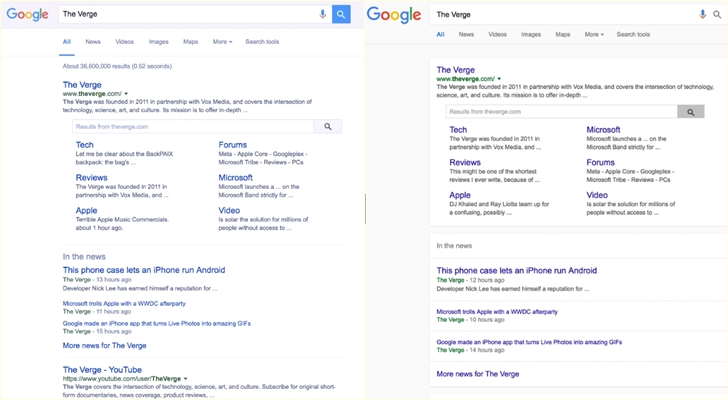Switch to the Images tab on the left page
Screen dimensions: 728x400
(158, 42)
